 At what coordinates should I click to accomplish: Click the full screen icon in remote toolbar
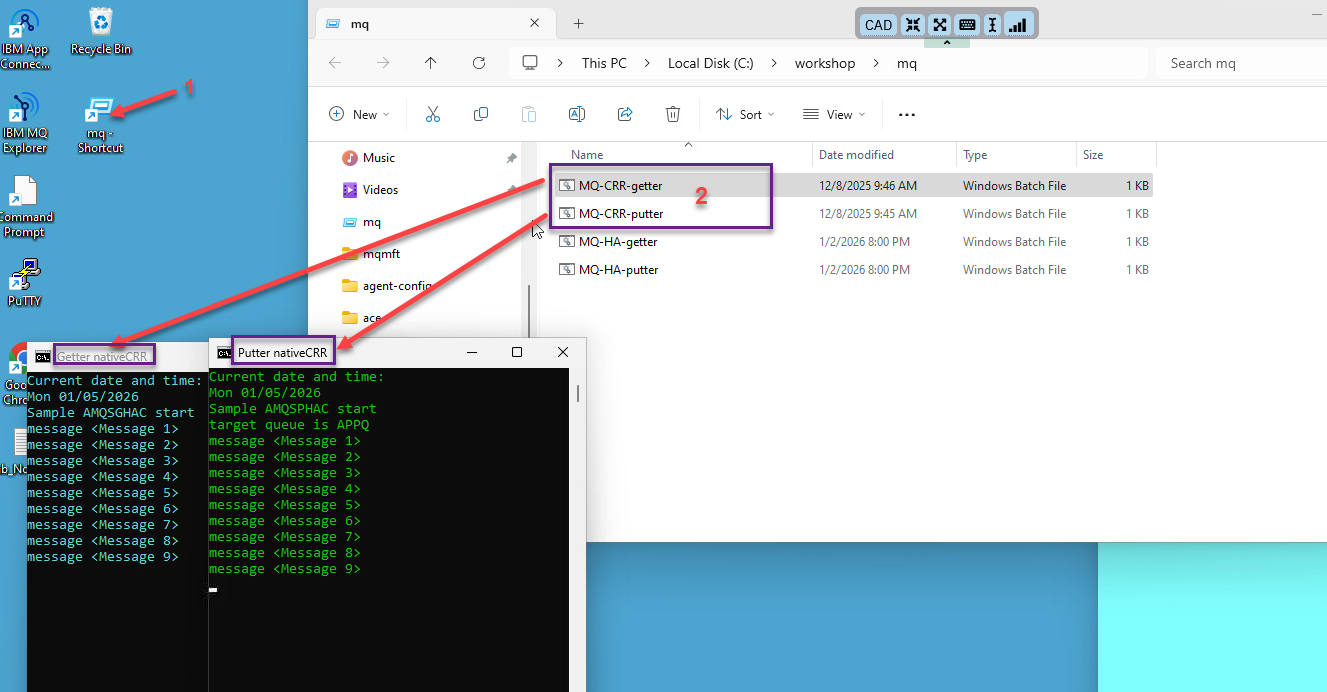[x=939, y=25]
